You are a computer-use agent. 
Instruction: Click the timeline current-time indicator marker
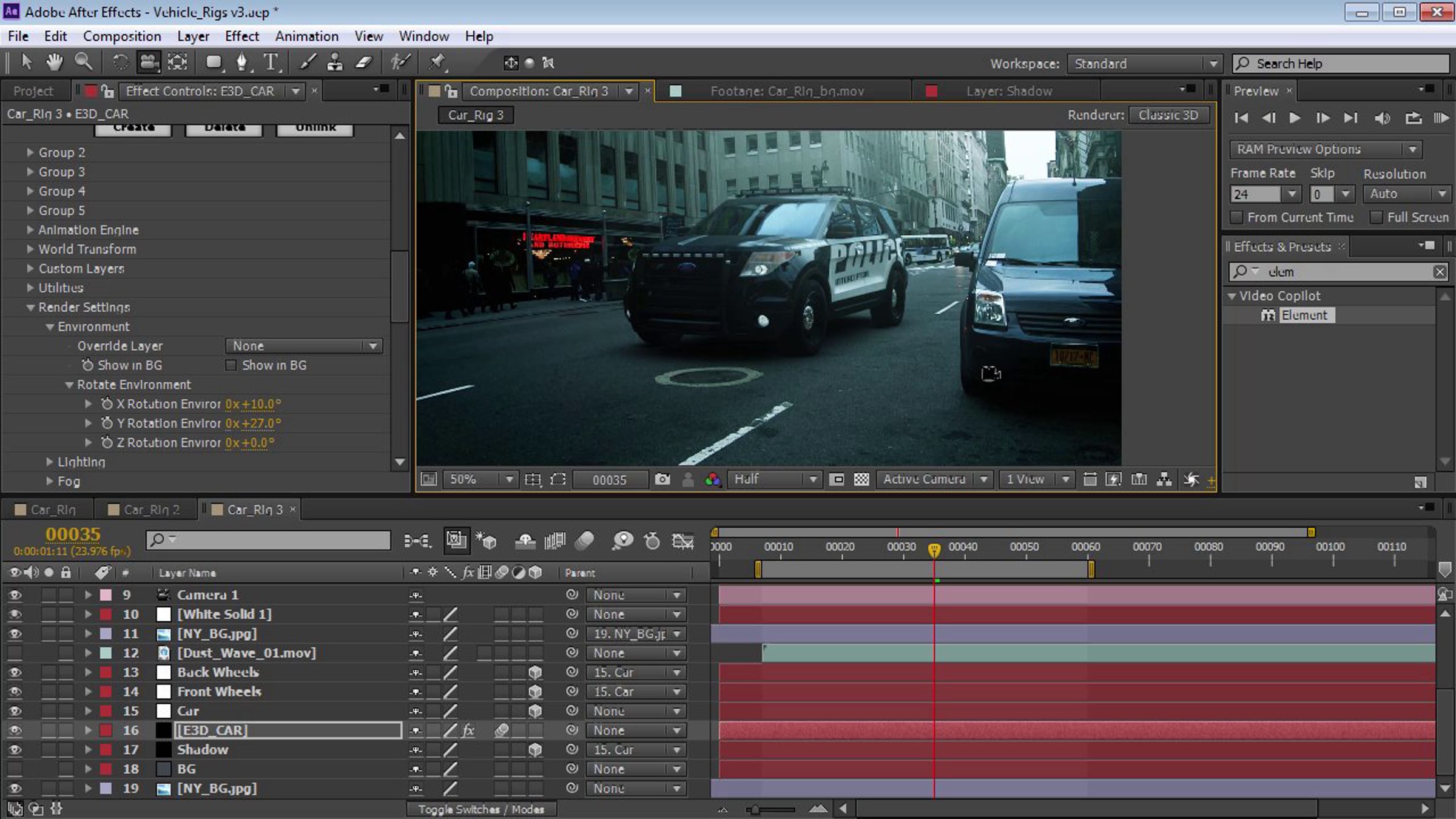934,550
